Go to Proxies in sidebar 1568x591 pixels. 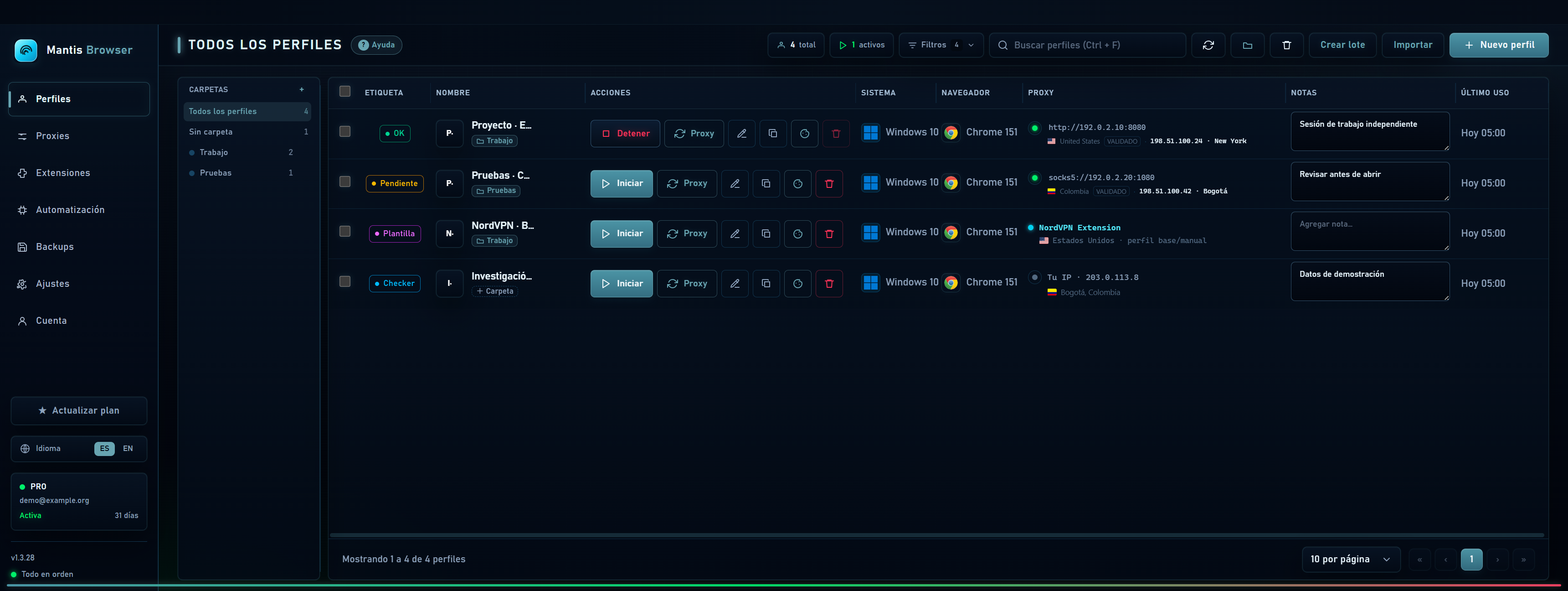pos(79,136)
